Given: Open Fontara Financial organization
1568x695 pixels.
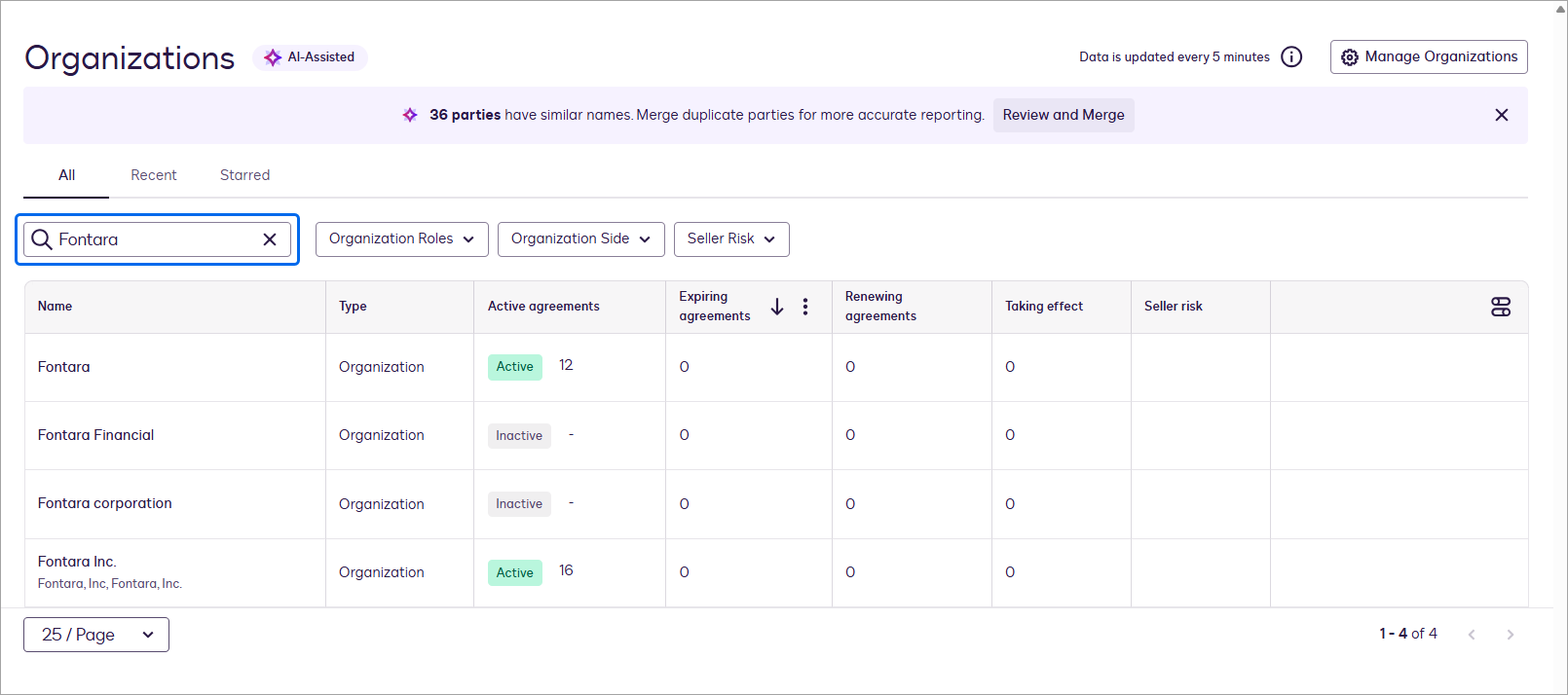Looking at the screenshot, I should point(95,435).
